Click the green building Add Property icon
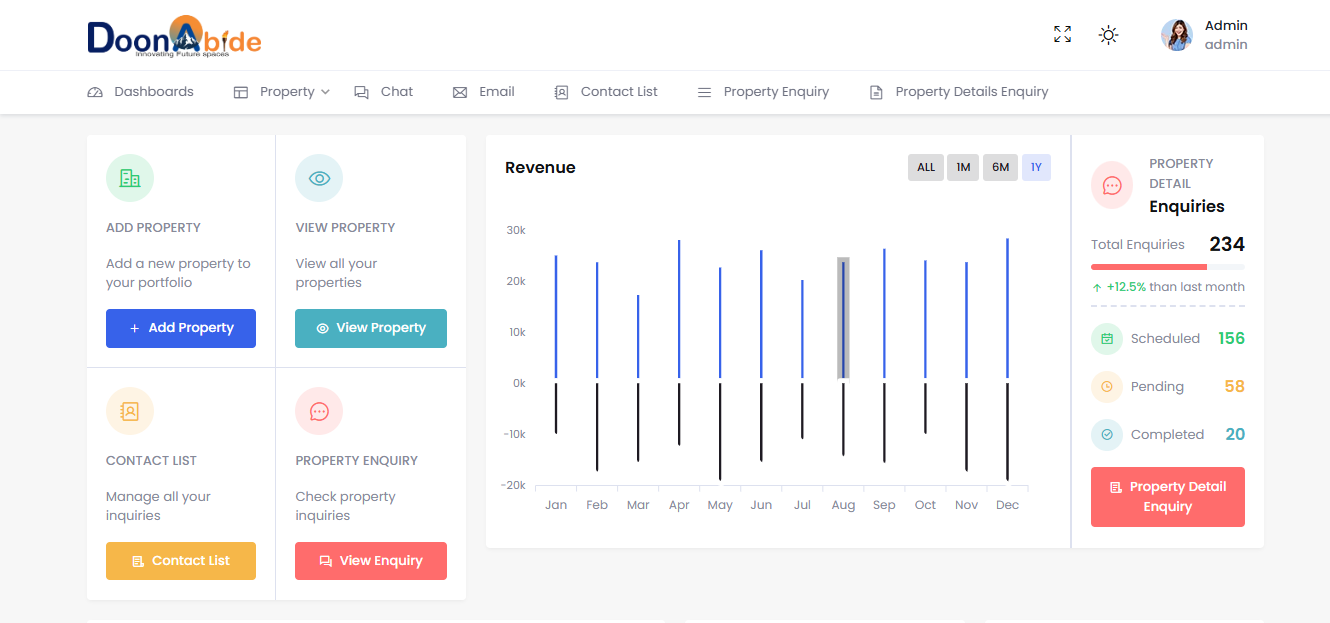Screen dimensions: 1330x623 pyautogui.click(x=130, y=179)
